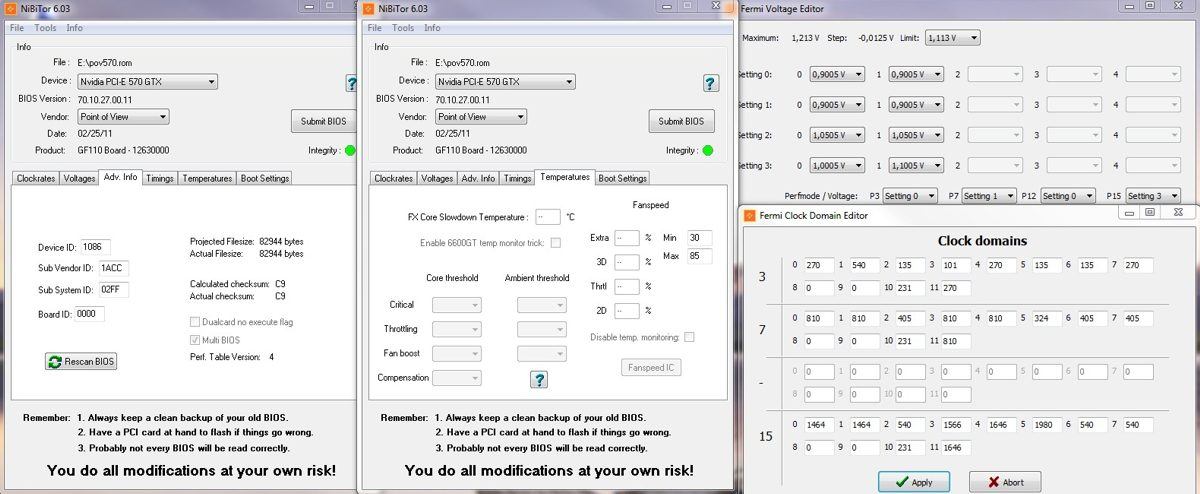Click domain 5 field showing 324 in row 7
This screenshot has height=494, width=1200.
pos(1045,318)
